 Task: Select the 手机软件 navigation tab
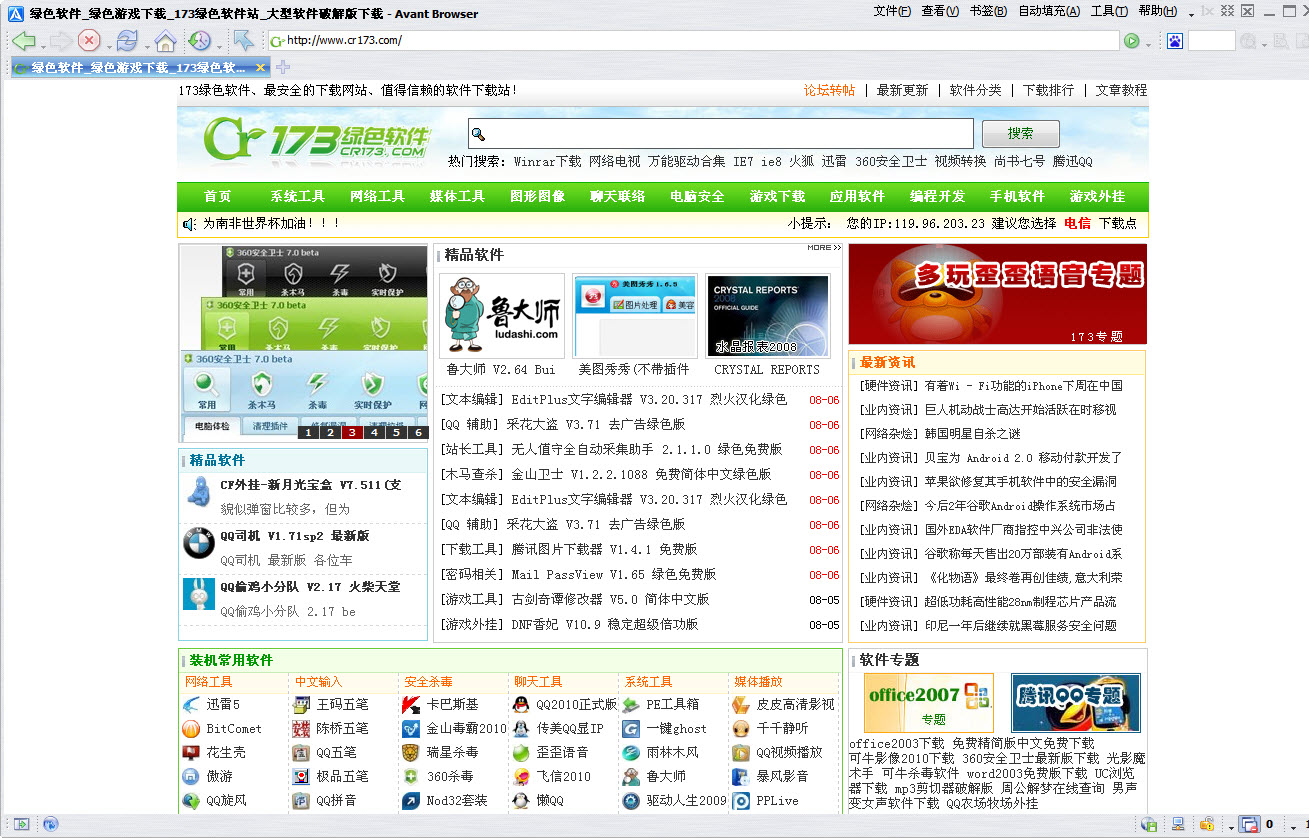point(1017,196)
